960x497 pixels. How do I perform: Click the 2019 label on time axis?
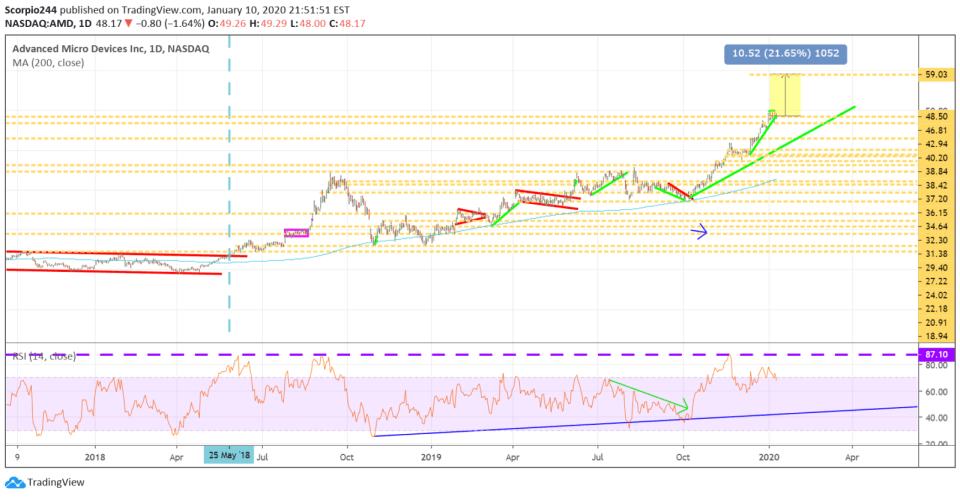click(x=432, y=456)
